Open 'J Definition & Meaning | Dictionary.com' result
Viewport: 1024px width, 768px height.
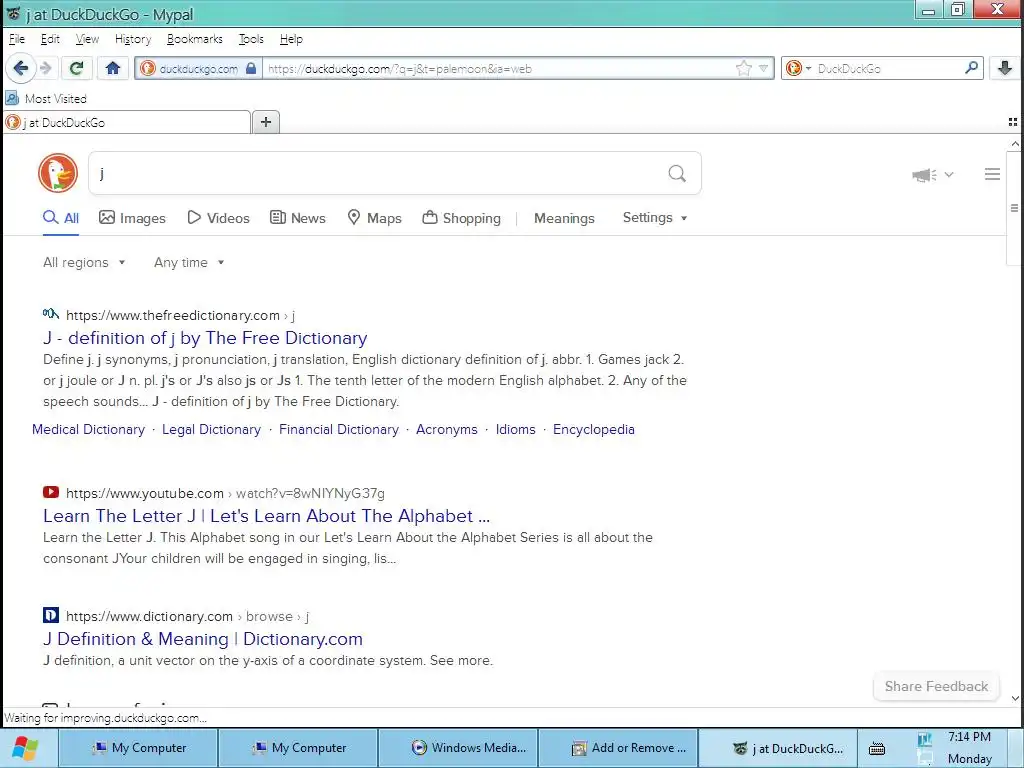pyautogui.click(x=203, y=639)
